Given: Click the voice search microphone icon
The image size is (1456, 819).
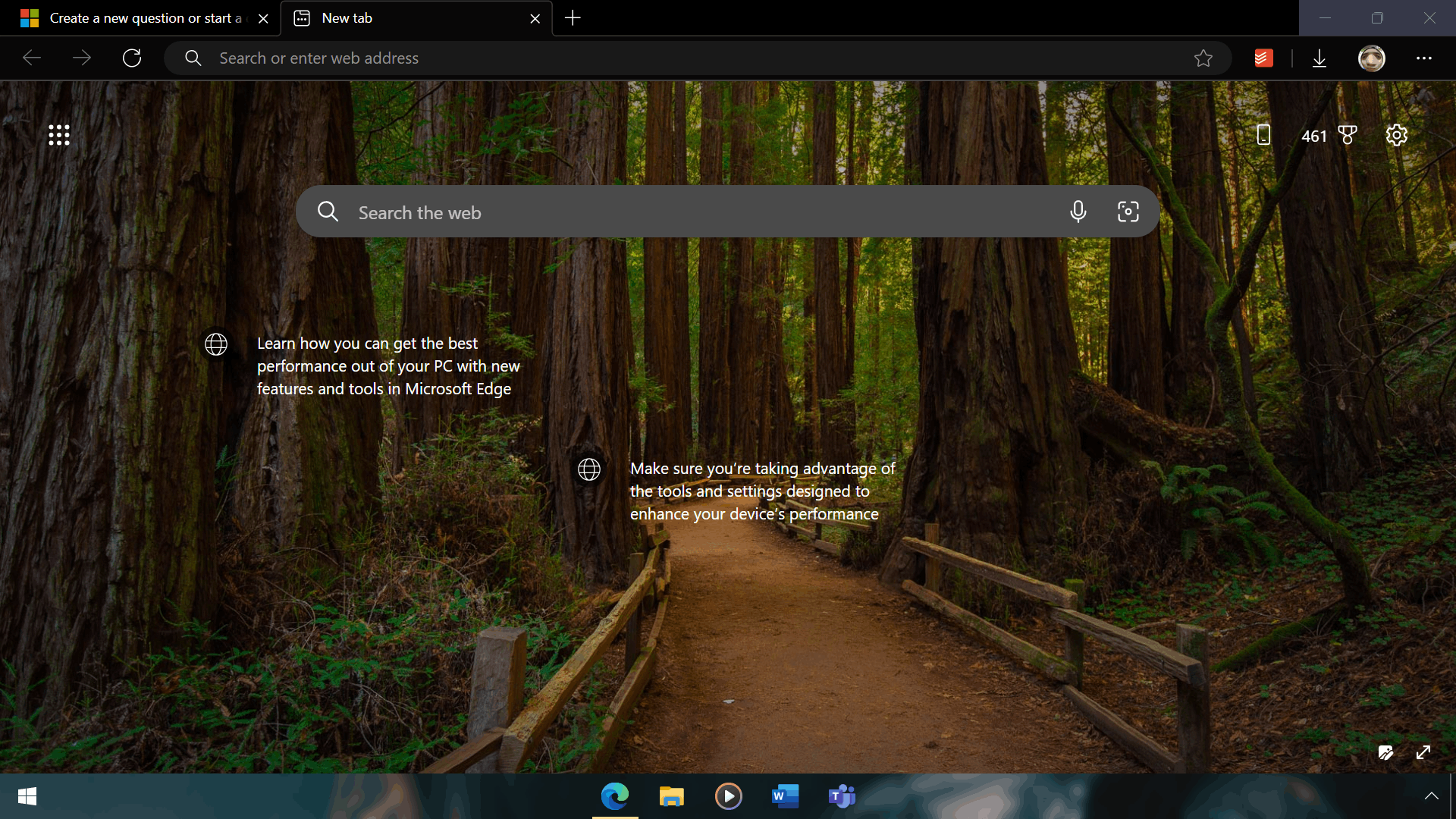Looking at the screenshot, I should point(1078,212).
